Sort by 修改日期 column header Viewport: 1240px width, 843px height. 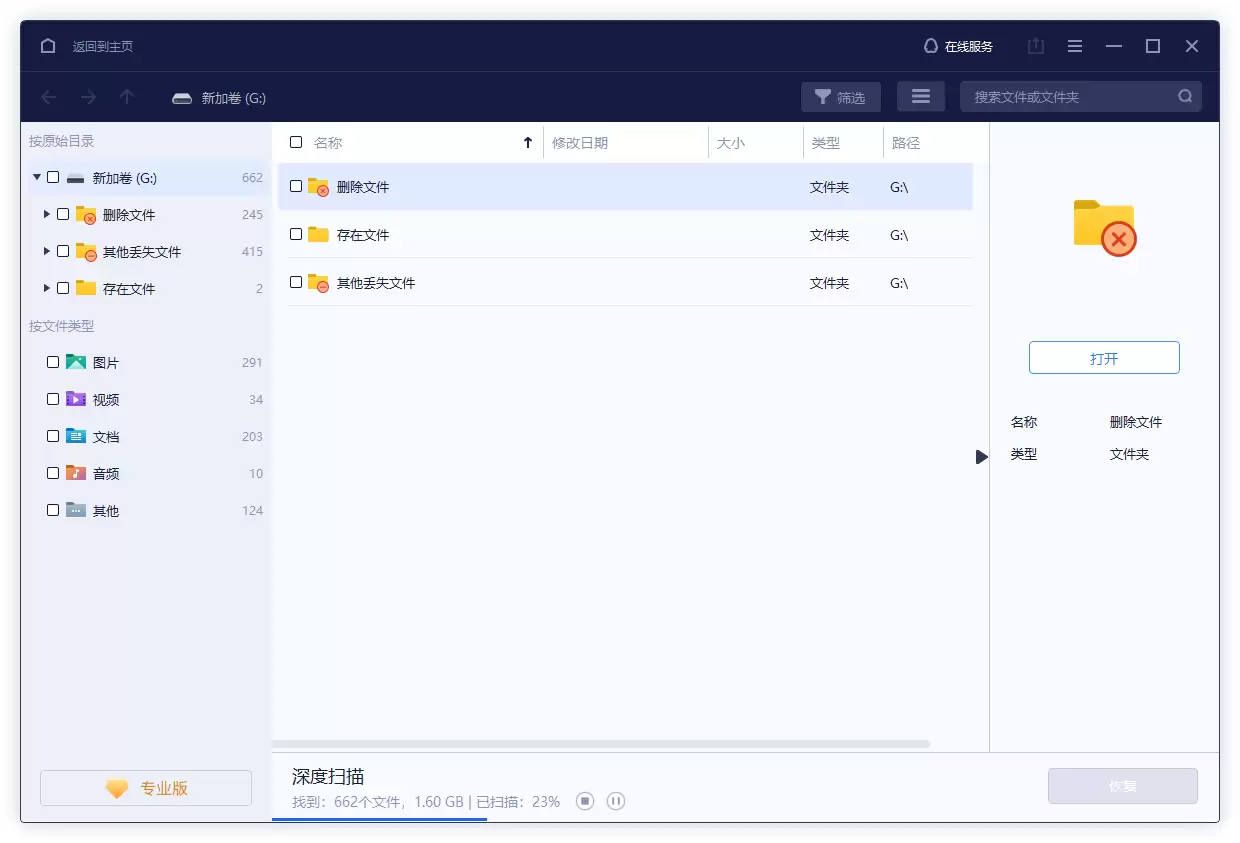(580, 143)
